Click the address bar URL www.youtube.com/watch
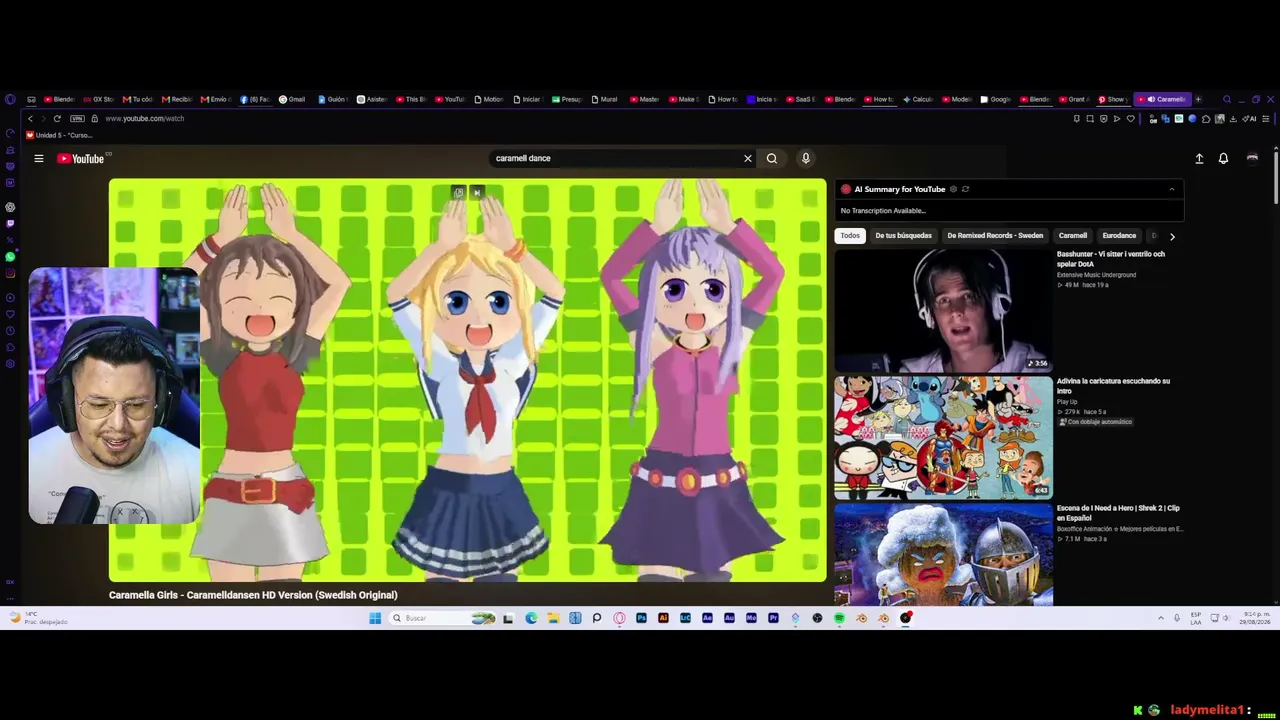Viewport: 1280px width, 720px height. pos(145,119)
